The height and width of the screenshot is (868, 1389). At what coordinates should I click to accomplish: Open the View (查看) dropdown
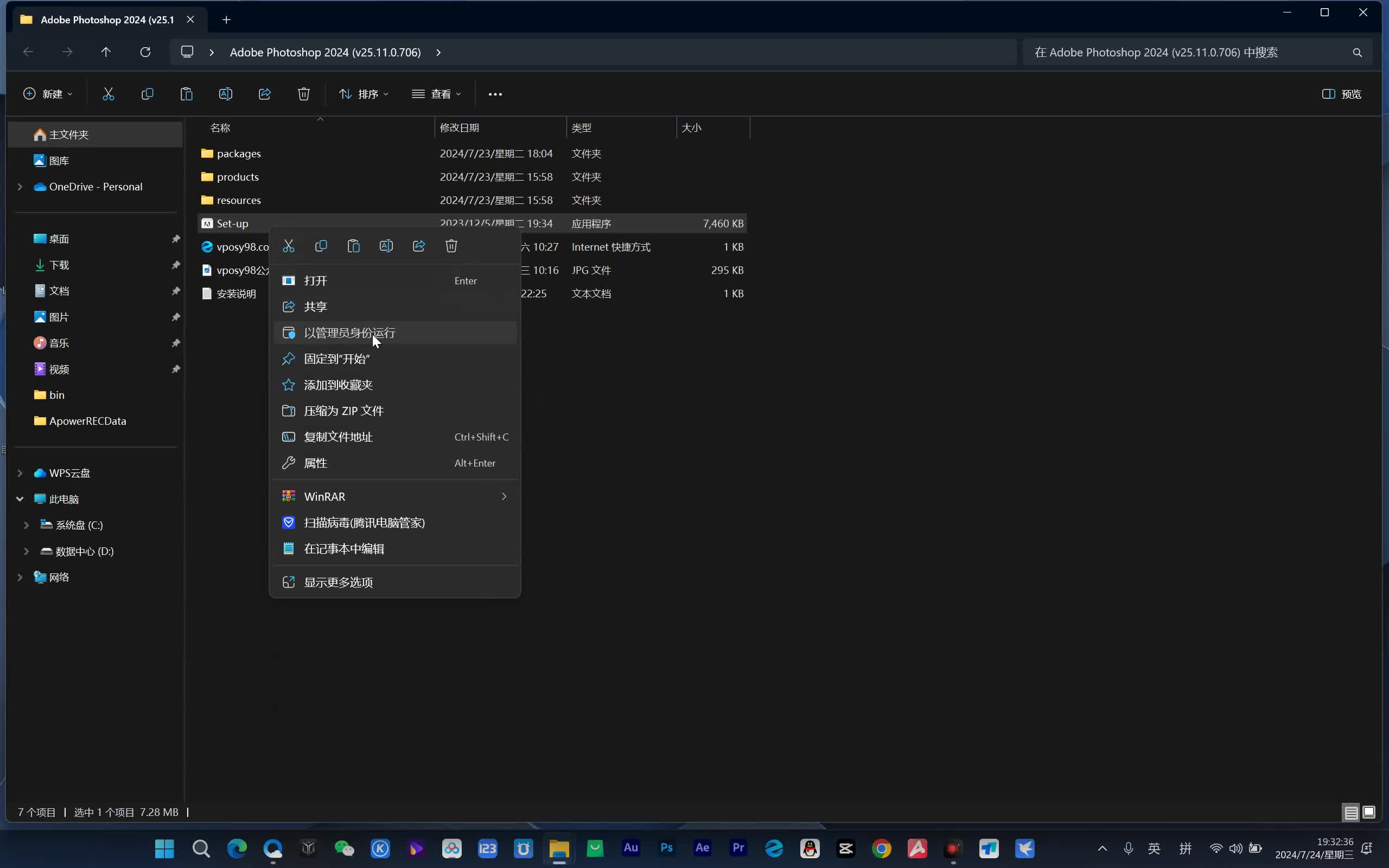(437, 94)
